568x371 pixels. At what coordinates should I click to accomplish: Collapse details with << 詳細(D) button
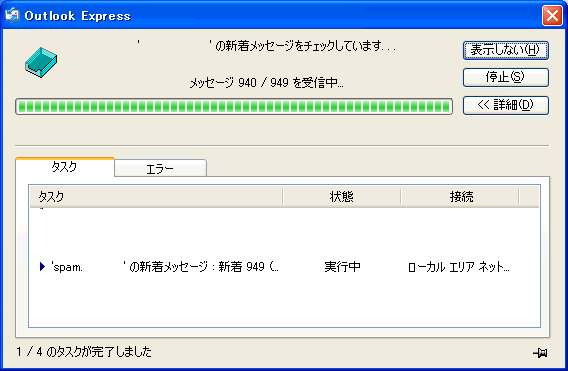[x=506, y=105]
